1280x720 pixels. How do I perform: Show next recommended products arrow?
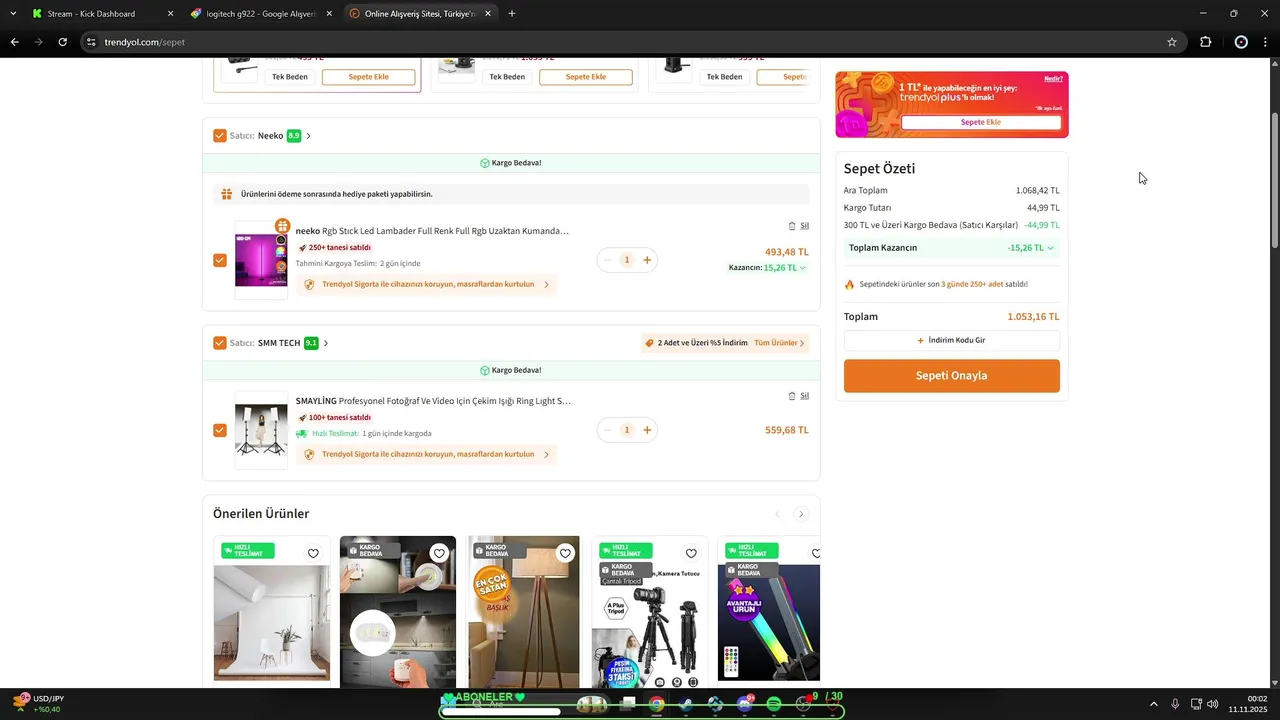click(x=801, y=514)
